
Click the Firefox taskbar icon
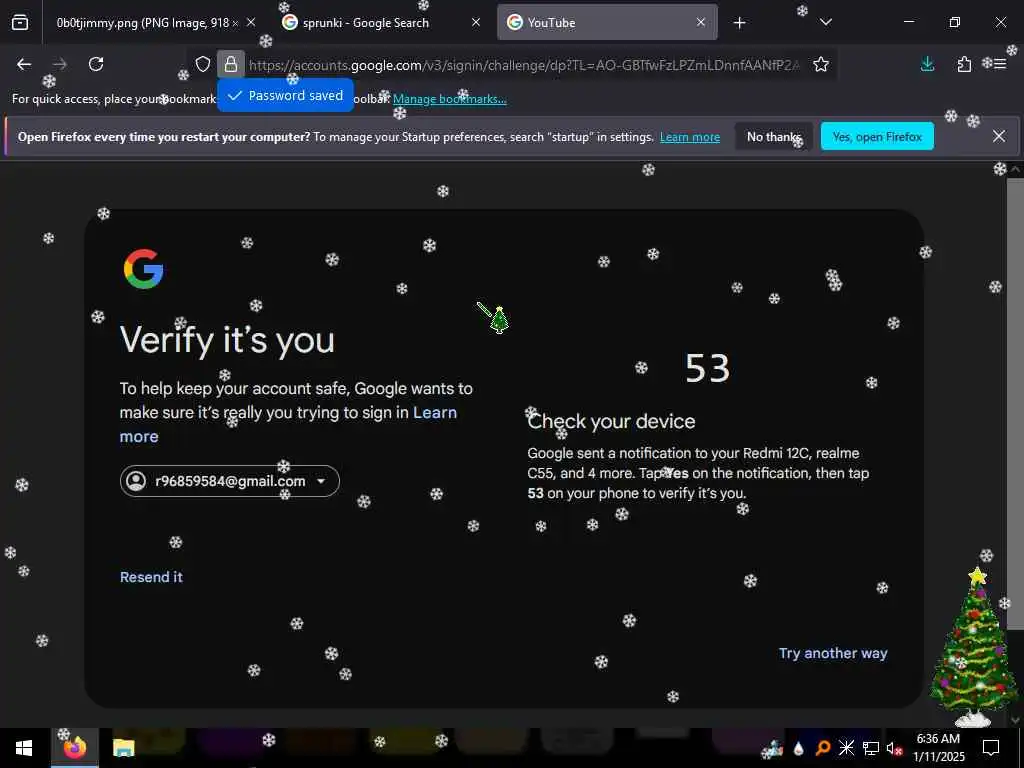(x=74, y=748)
